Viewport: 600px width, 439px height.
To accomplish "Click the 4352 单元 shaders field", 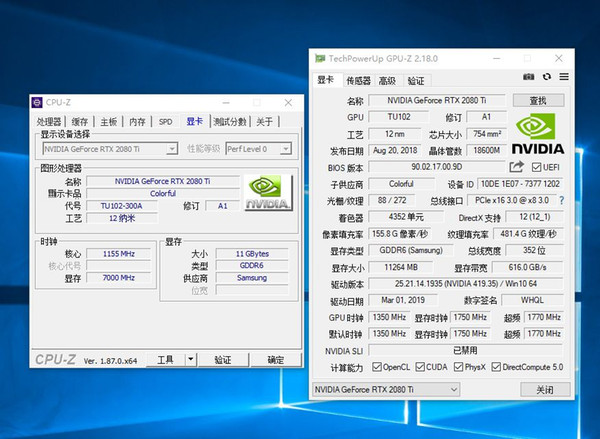I will [406, 217].
